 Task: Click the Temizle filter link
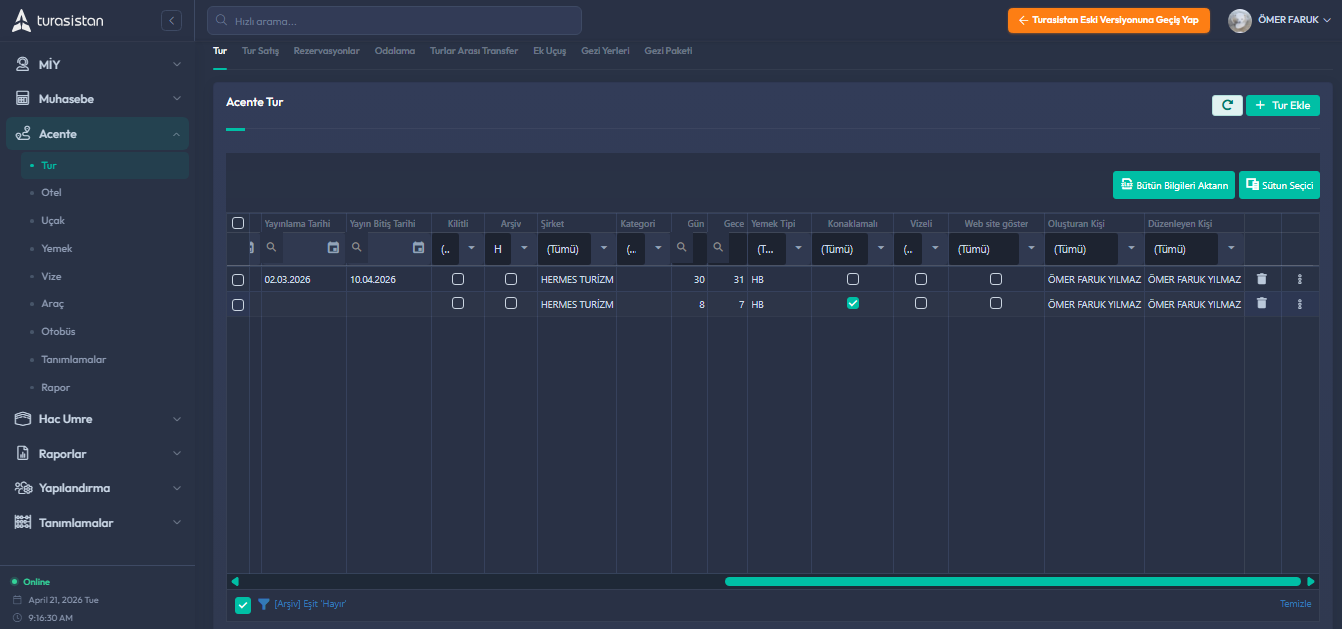pos(1295,604)
